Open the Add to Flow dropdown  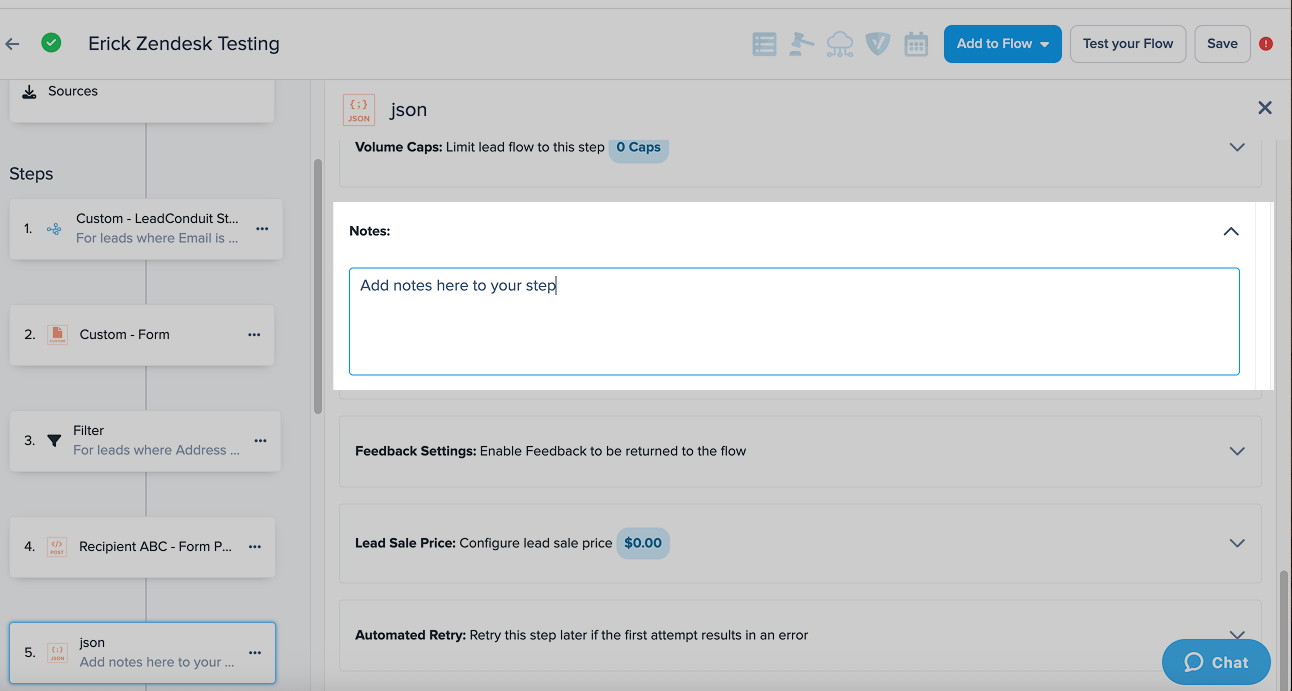tap(1002, 44)
